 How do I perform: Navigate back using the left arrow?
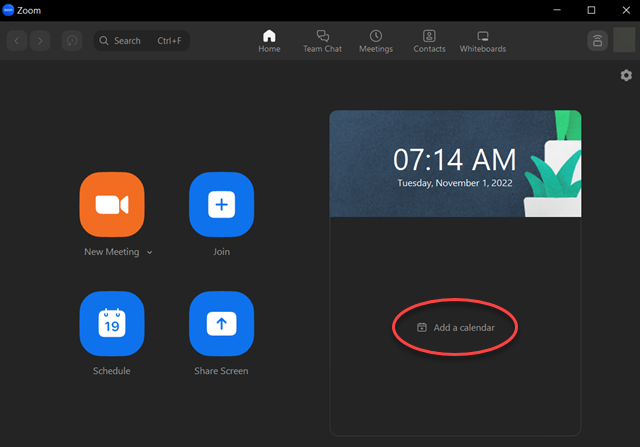[17, 41]
